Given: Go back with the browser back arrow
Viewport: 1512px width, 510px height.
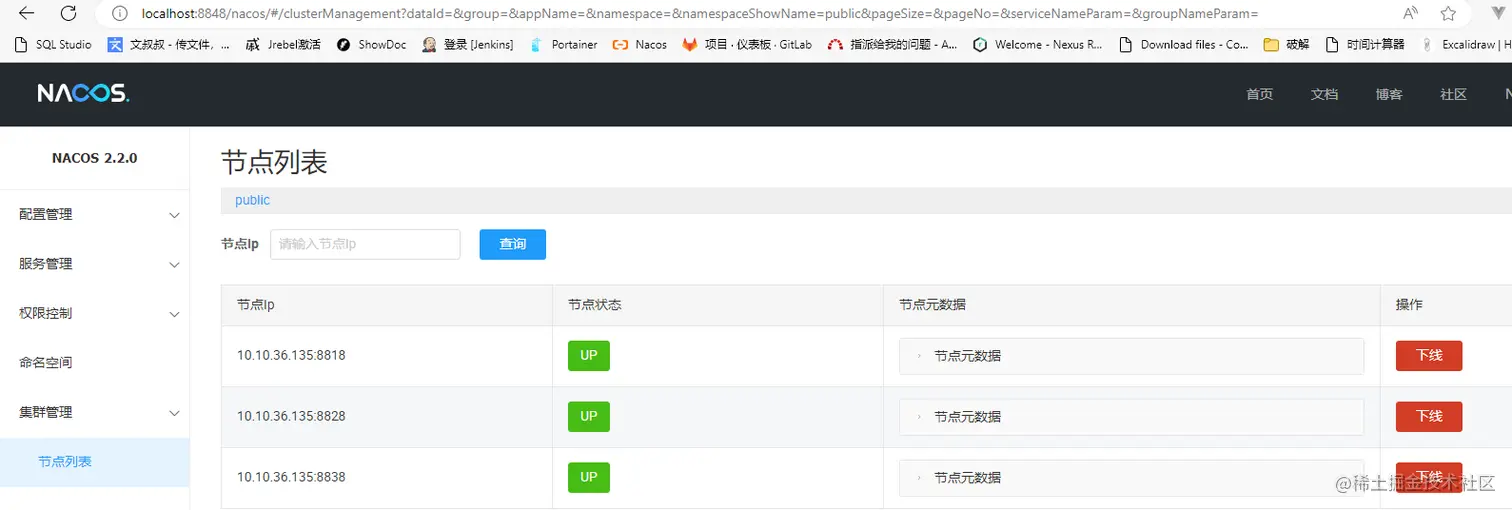Looking at the screenshot, I should [26, 13].
